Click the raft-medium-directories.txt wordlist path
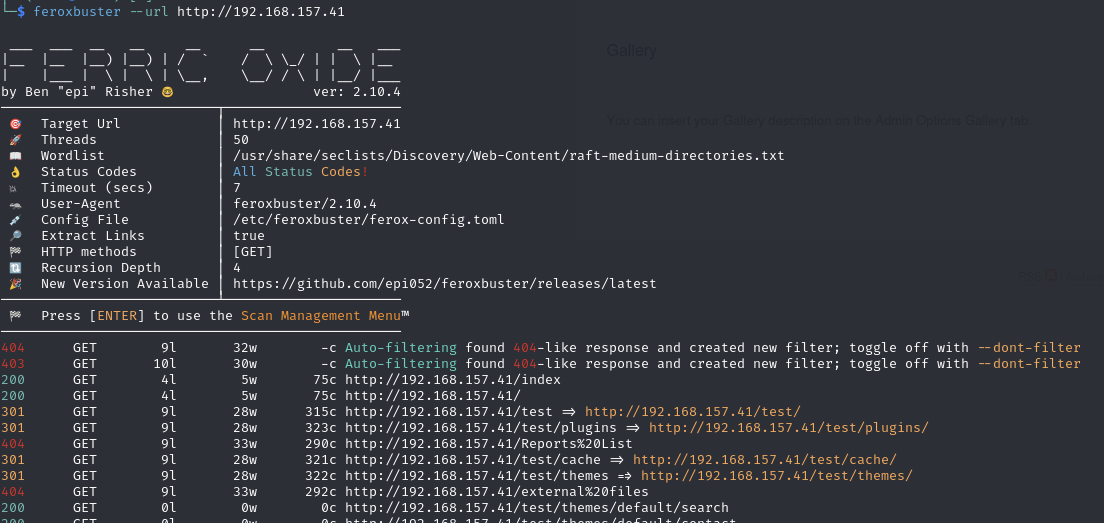 pos(508,156)
